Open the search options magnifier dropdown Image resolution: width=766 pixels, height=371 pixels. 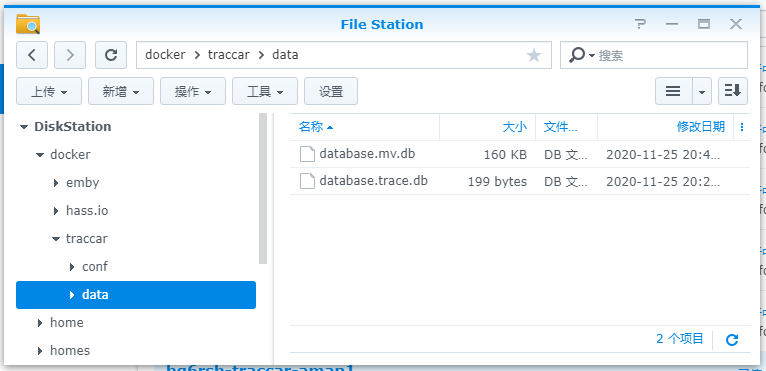coord(582,55)
